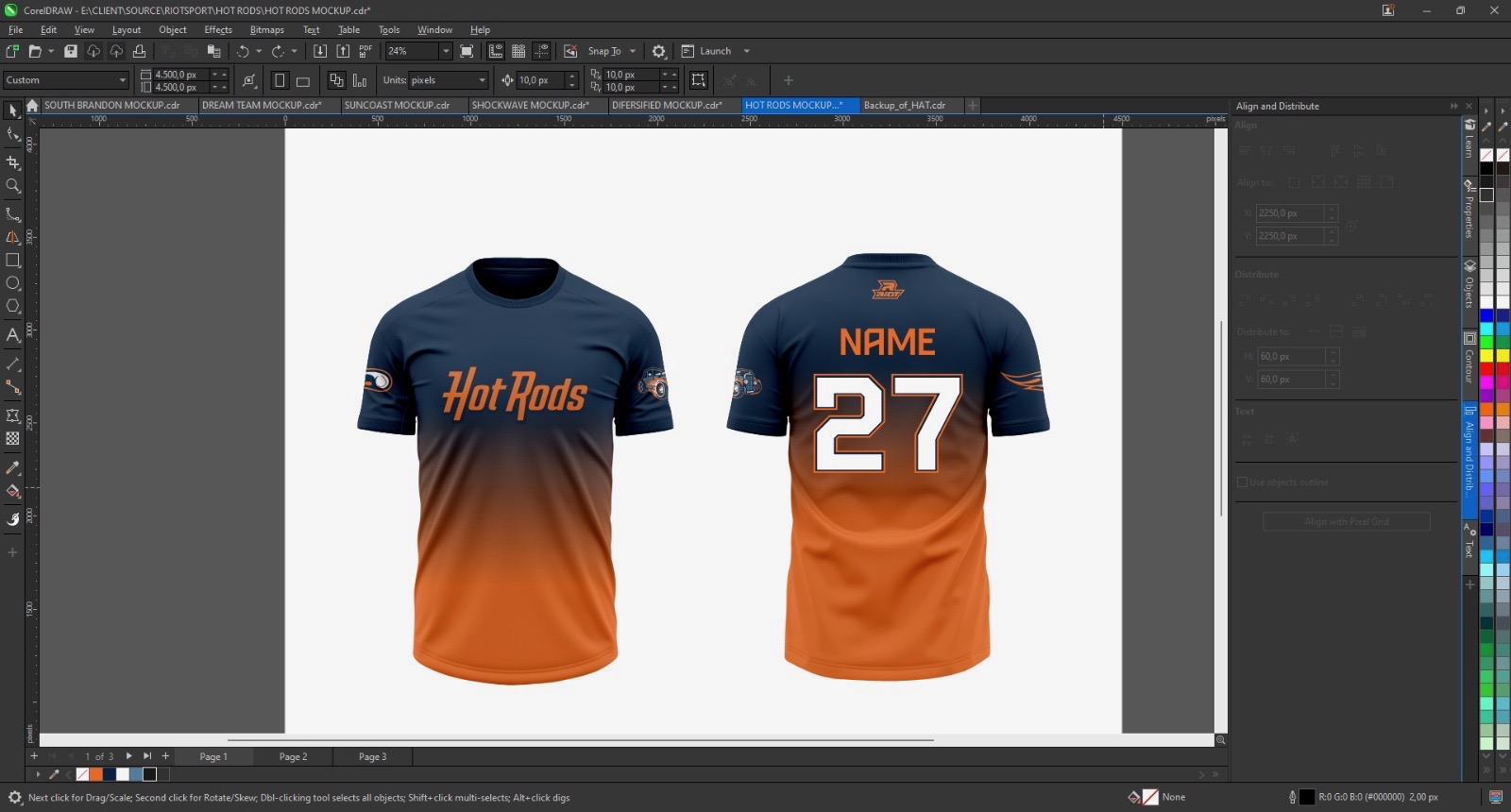Pick the Color Eyedropper tool
This screenshot has width=1511, height=812.
pyautogui.click(x=13, y=468)
